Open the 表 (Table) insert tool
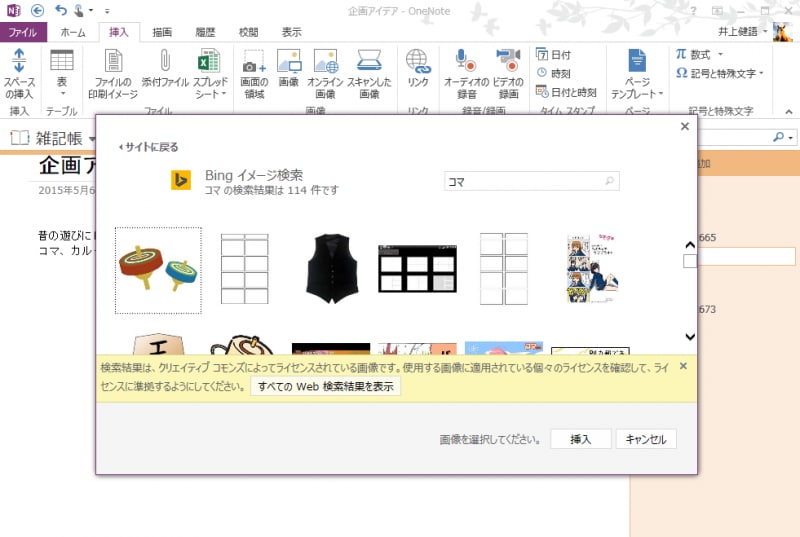Image resolution: width=800 pixels, height=537 pixels. (62, 60)
